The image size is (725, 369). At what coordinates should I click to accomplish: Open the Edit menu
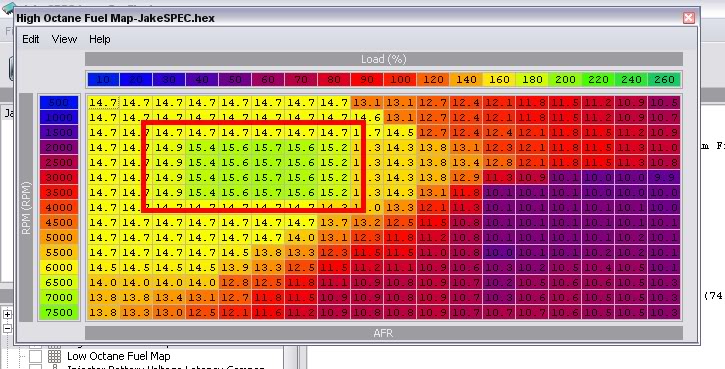[x=31, y=39]
